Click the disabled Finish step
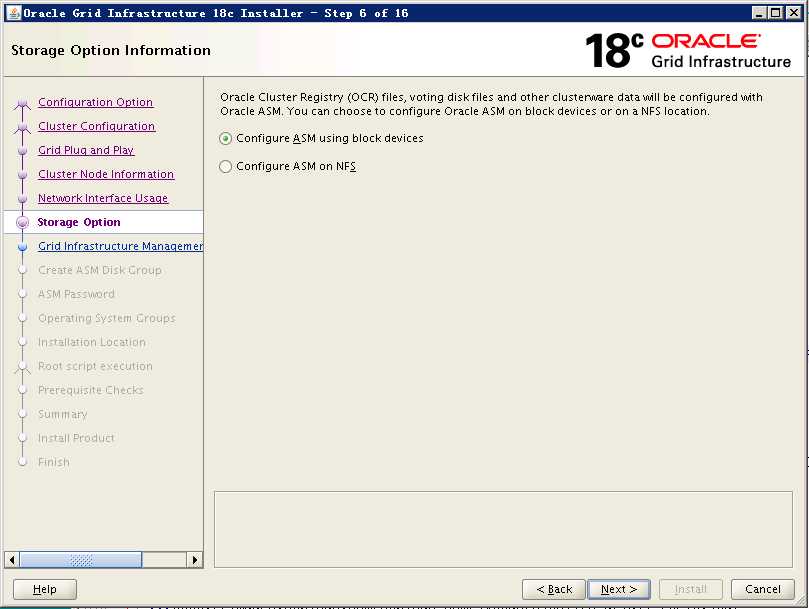 [x=54, y=462]
